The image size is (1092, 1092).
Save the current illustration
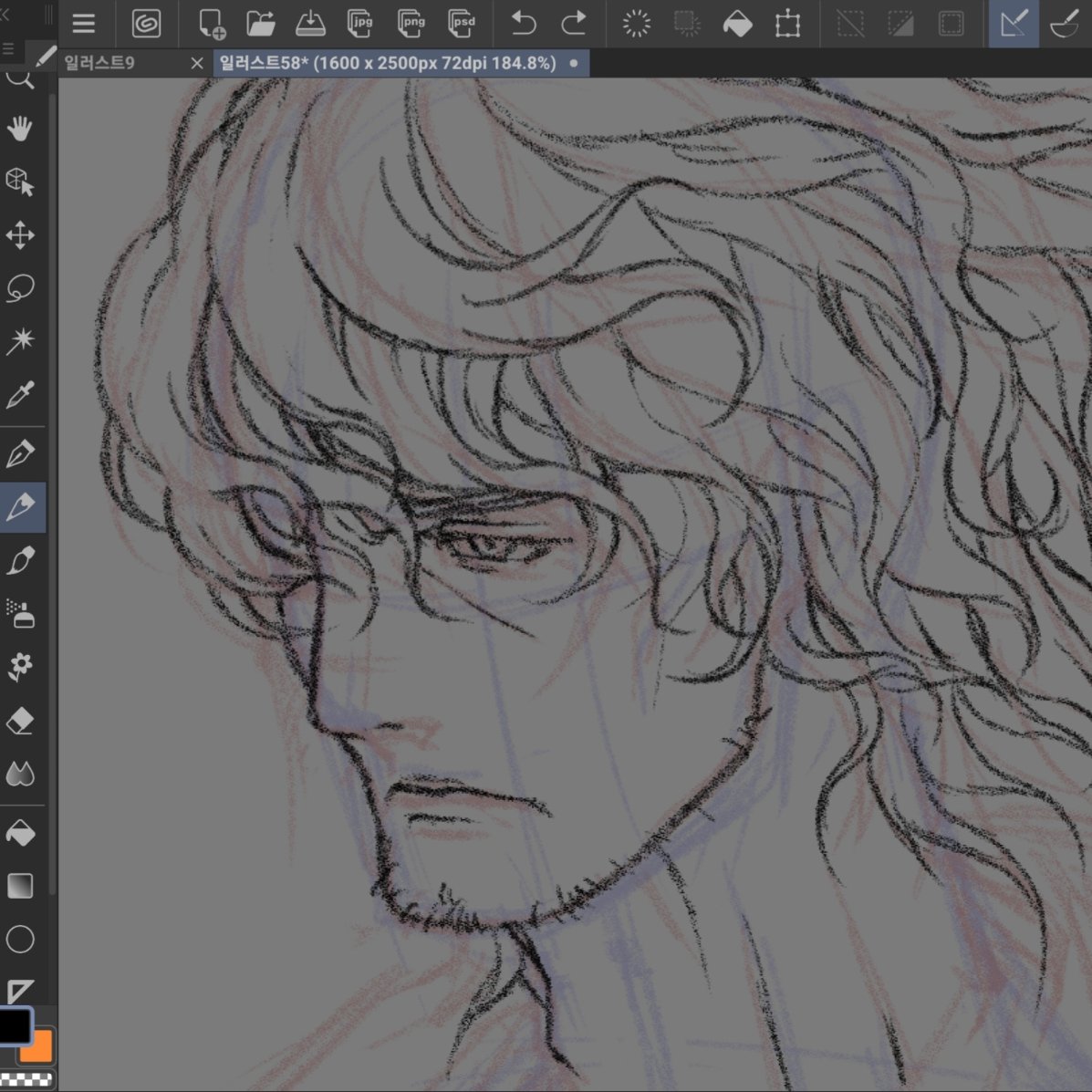pos(310,24)
